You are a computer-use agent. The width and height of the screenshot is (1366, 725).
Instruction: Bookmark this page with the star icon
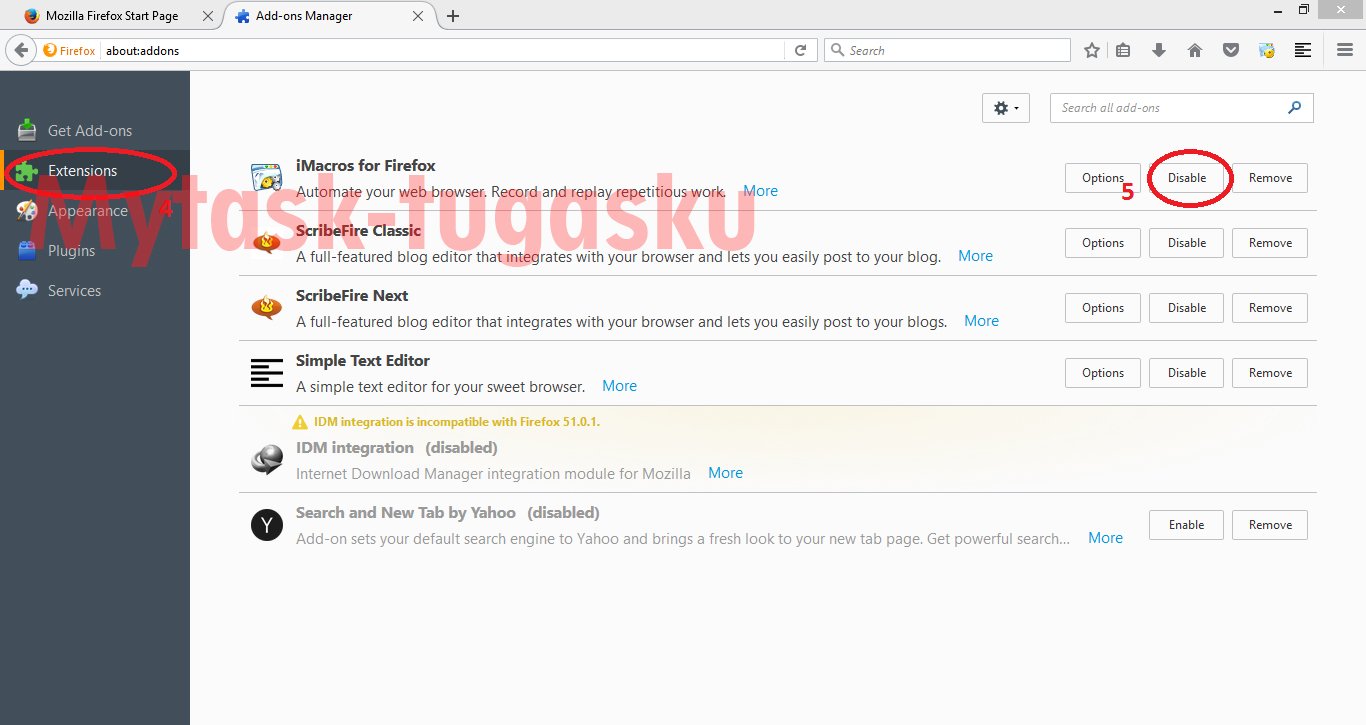pyautogui.click(x=1092, y=50)
